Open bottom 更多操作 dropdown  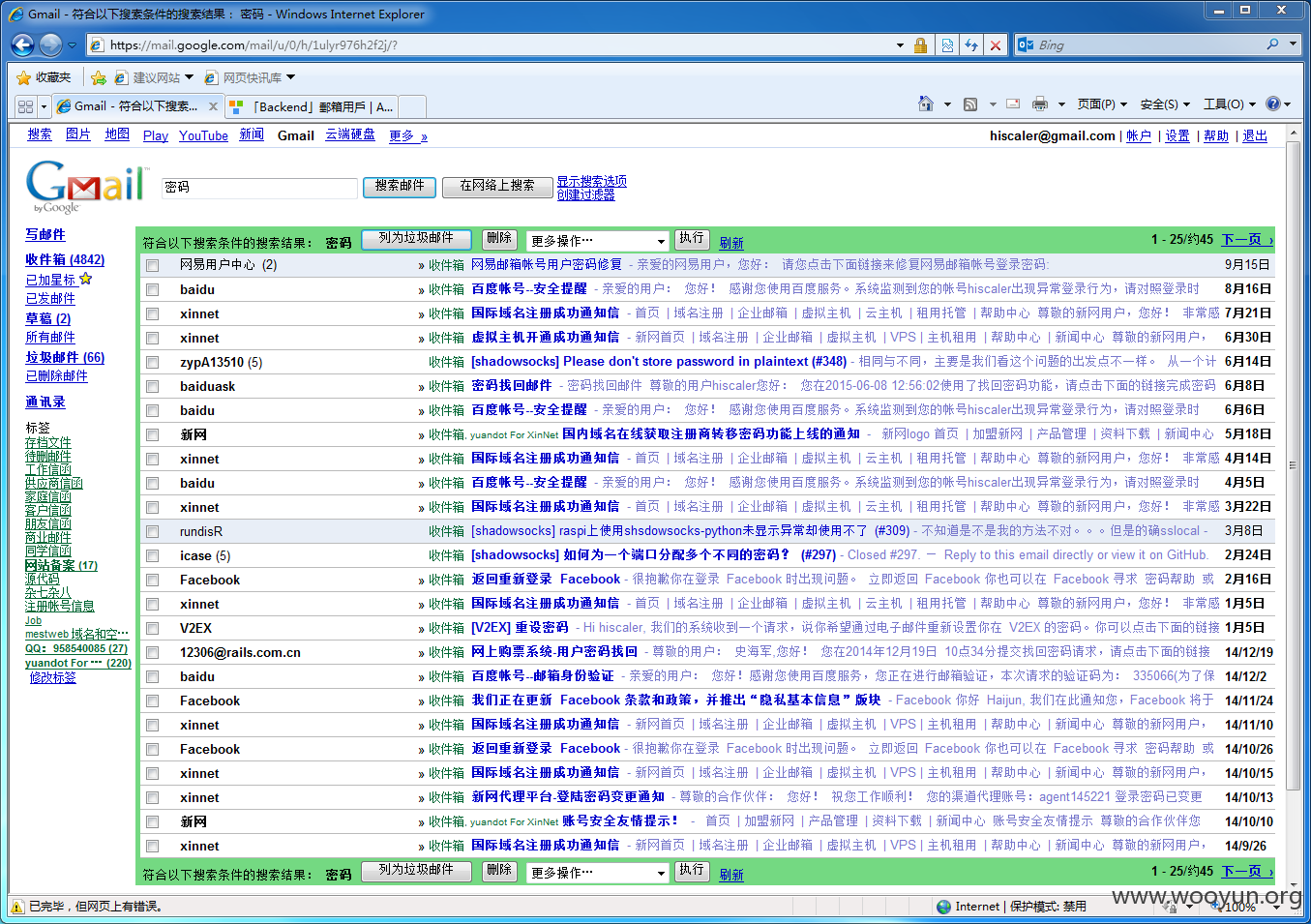tap(598, 873)
